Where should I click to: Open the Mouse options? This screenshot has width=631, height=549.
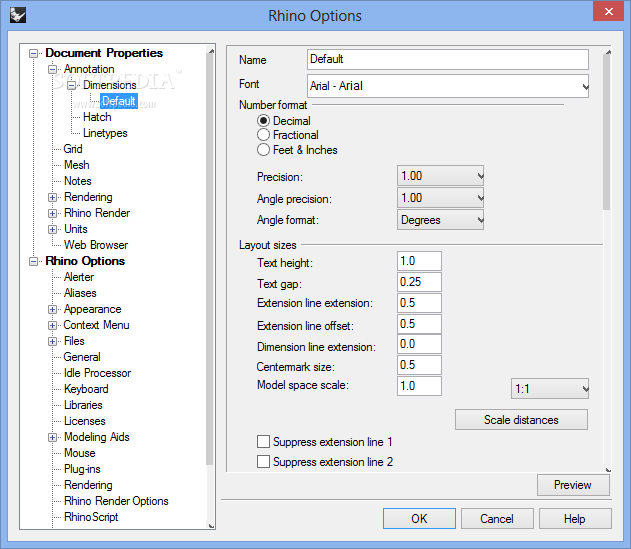[x=80, y=453]
